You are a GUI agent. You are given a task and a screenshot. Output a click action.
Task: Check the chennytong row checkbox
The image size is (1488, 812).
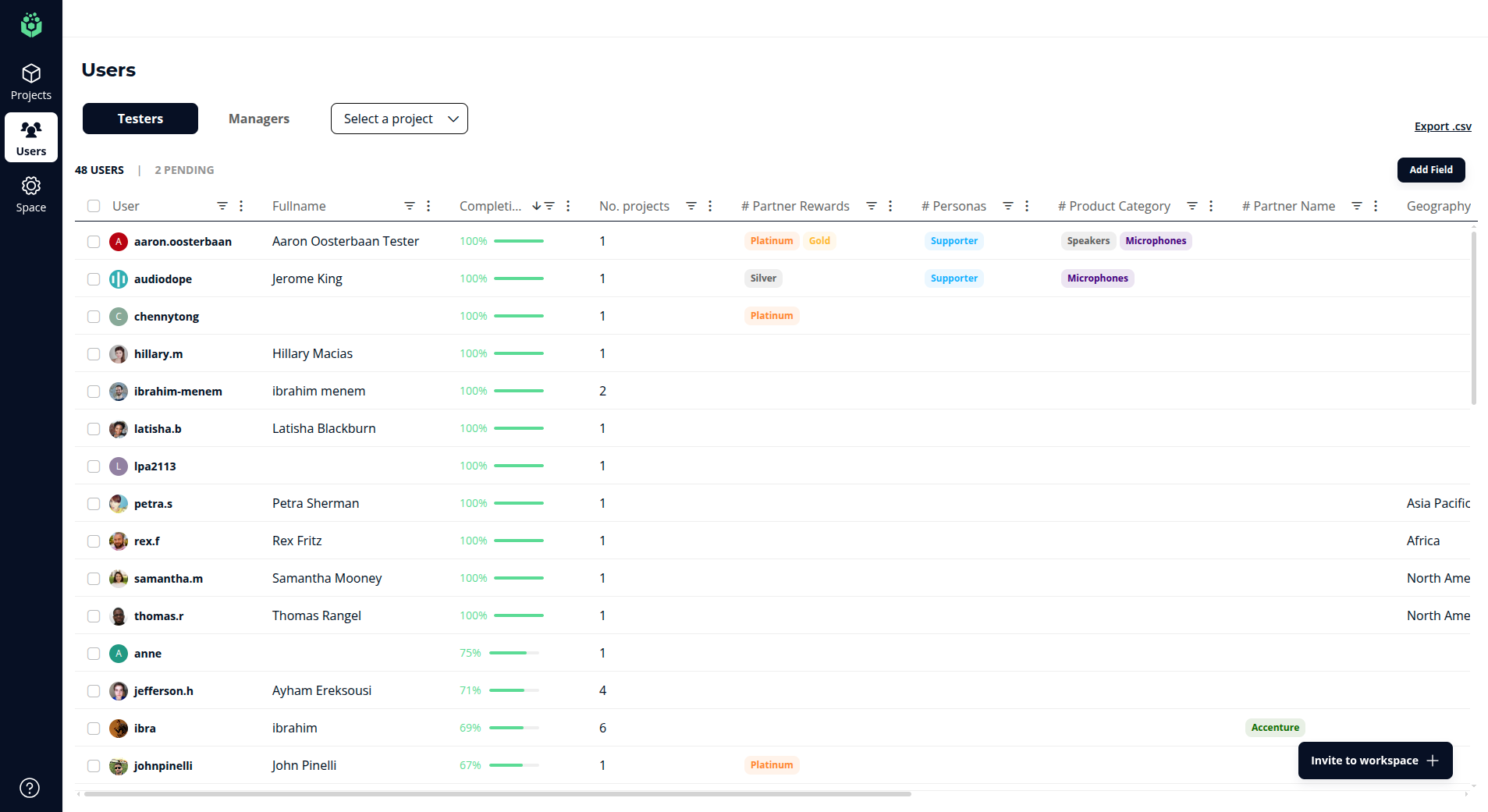[x=94, y=317]
